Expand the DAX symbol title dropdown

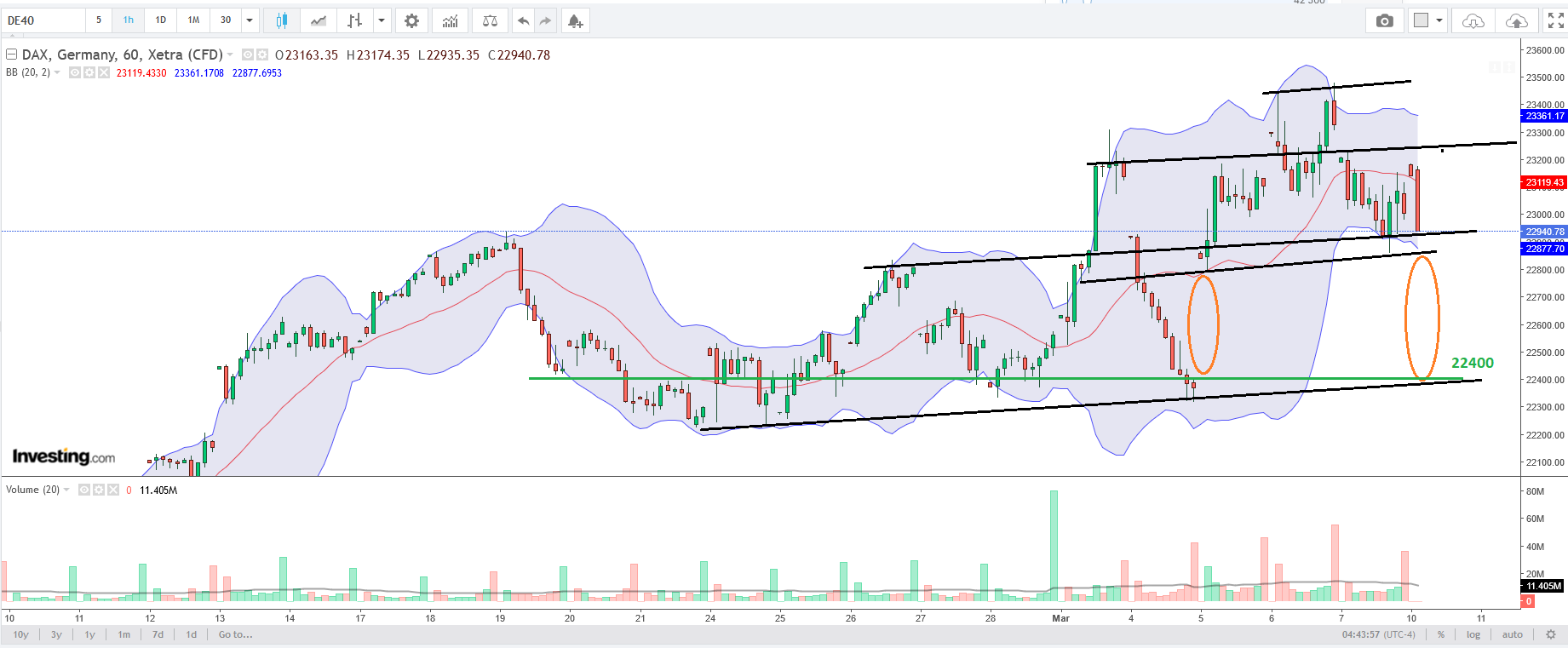click(230, 54)
